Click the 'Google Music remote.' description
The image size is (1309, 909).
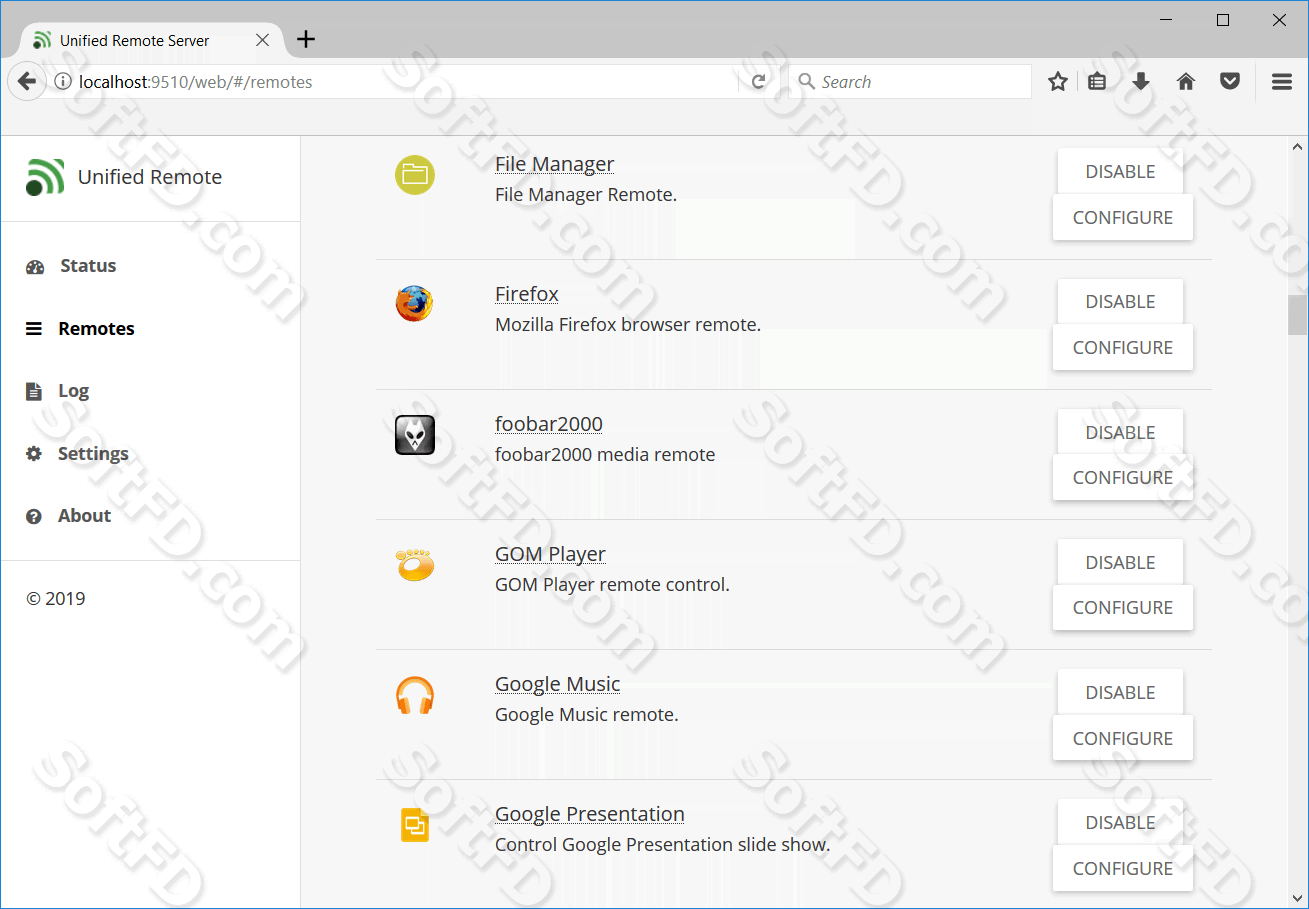tap(587, 715)
